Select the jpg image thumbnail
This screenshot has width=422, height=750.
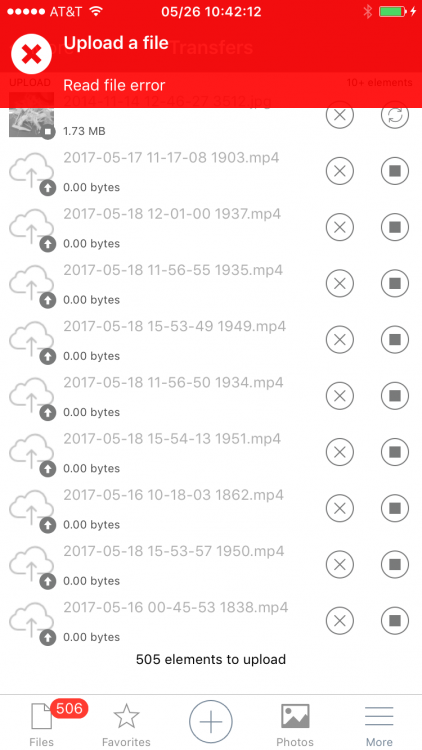pos(32,115)
